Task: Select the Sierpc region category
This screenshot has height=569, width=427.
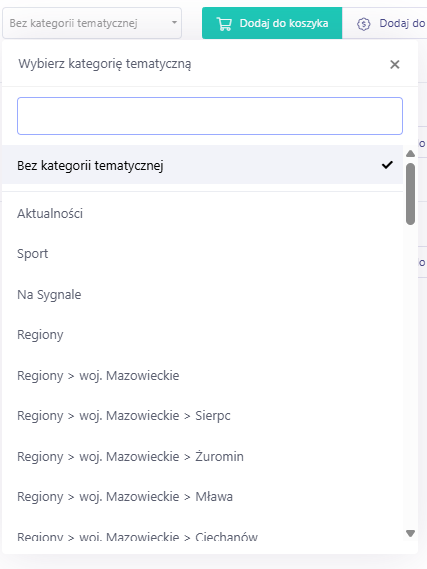Action: click(x=202, y=416)
